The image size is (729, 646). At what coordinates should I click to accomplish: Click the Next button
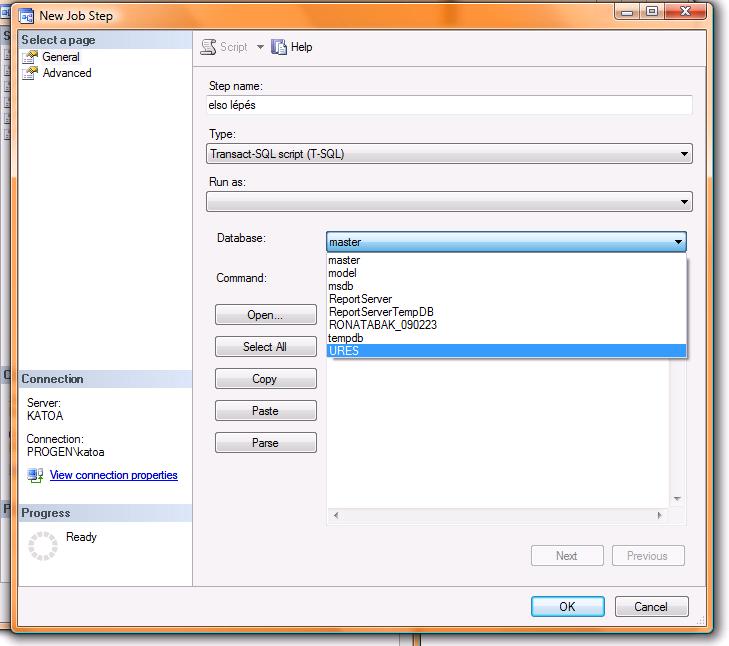(x=567, y=556)
